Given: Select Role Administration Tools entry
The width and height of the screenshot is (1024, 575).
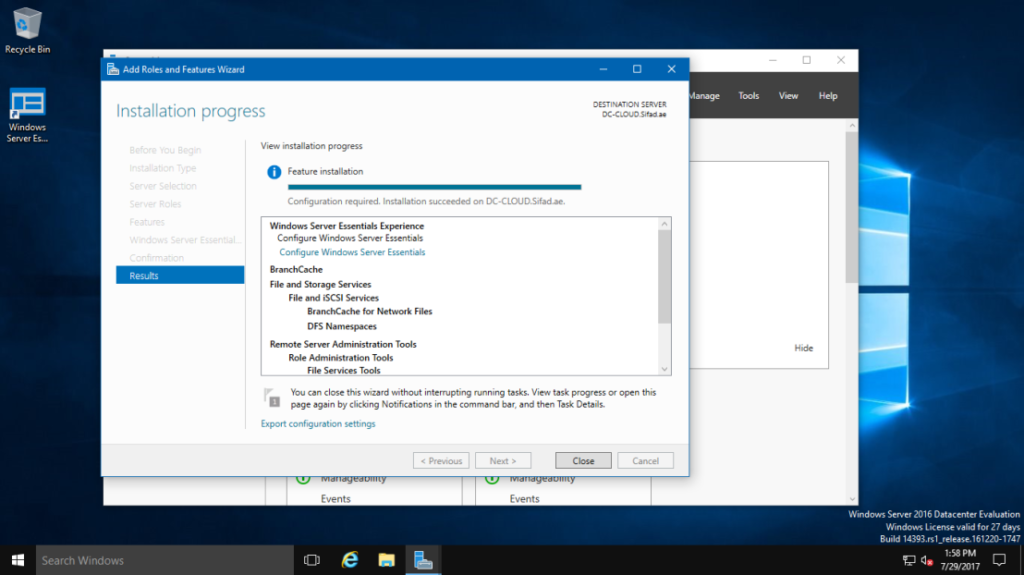Looking at the screenshot, I should pos(340,357).
